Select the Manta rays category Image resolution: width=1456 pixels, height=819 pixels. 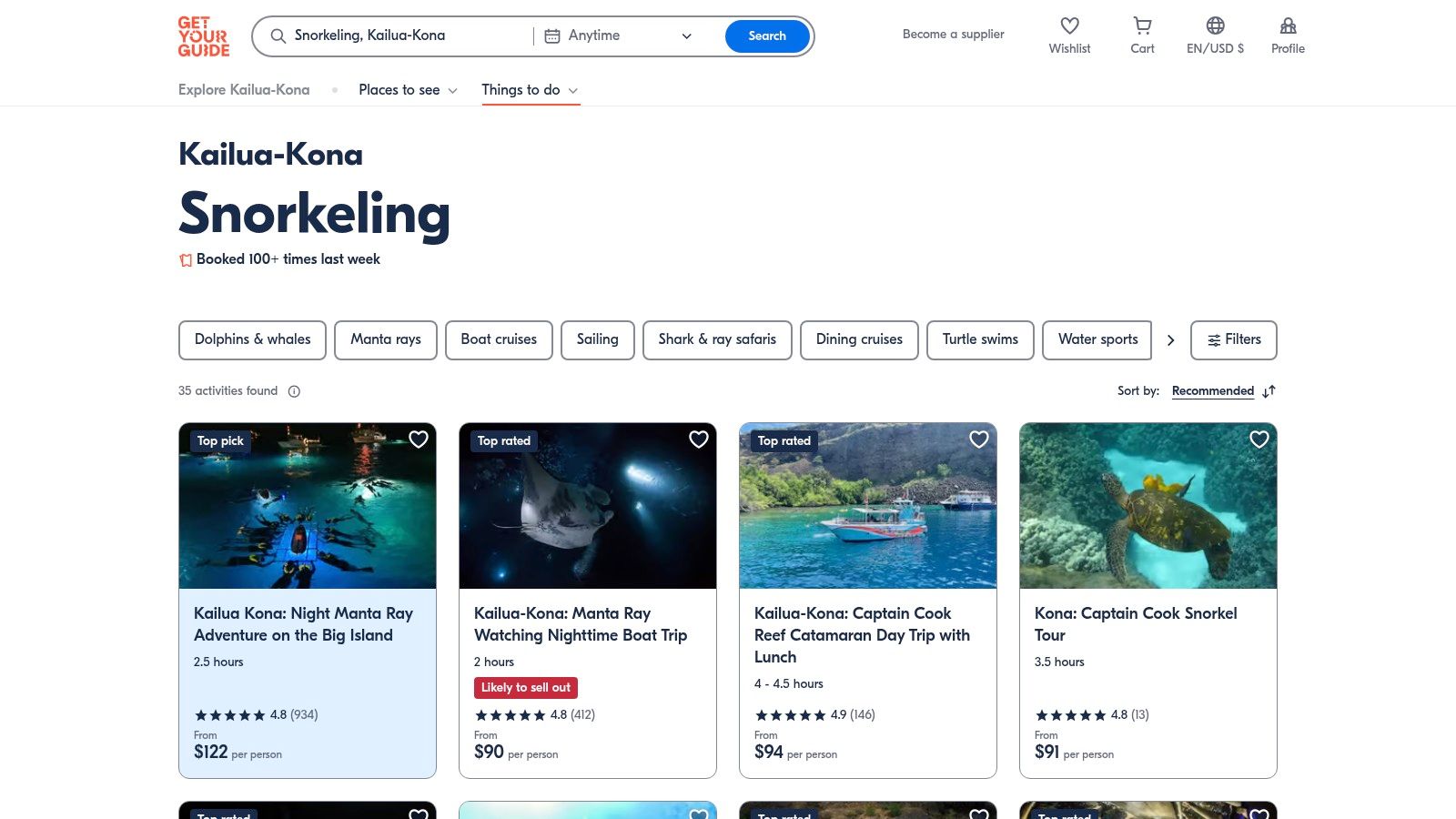(386, 340)
